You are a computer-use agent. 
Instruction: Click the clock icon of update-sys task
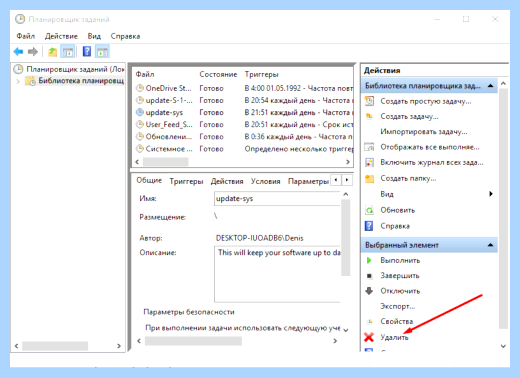point(140,112)
